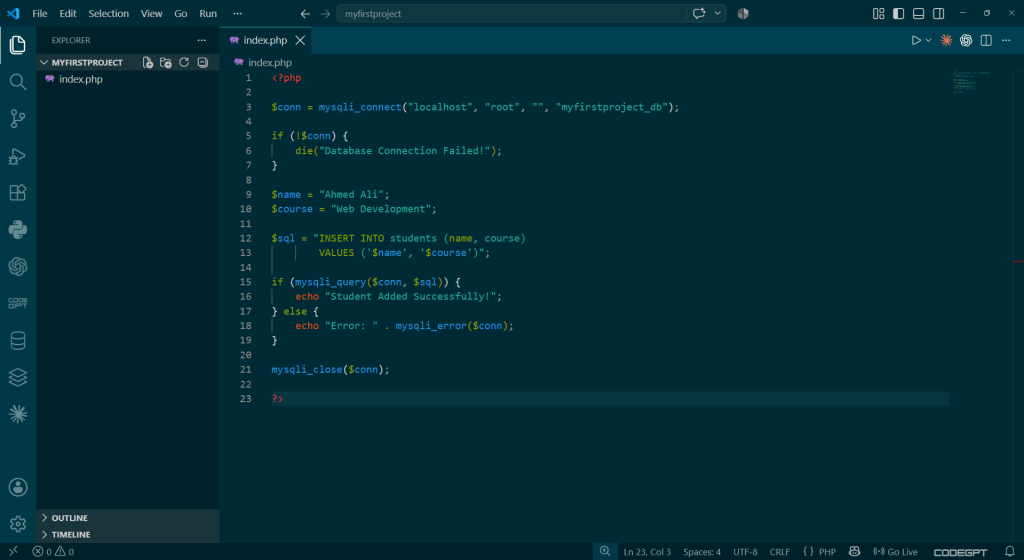Image resolution: width=1024 pixels, height=560 pixels.
Task: Open notifications bell
Action: click(x=1010, y=552)
